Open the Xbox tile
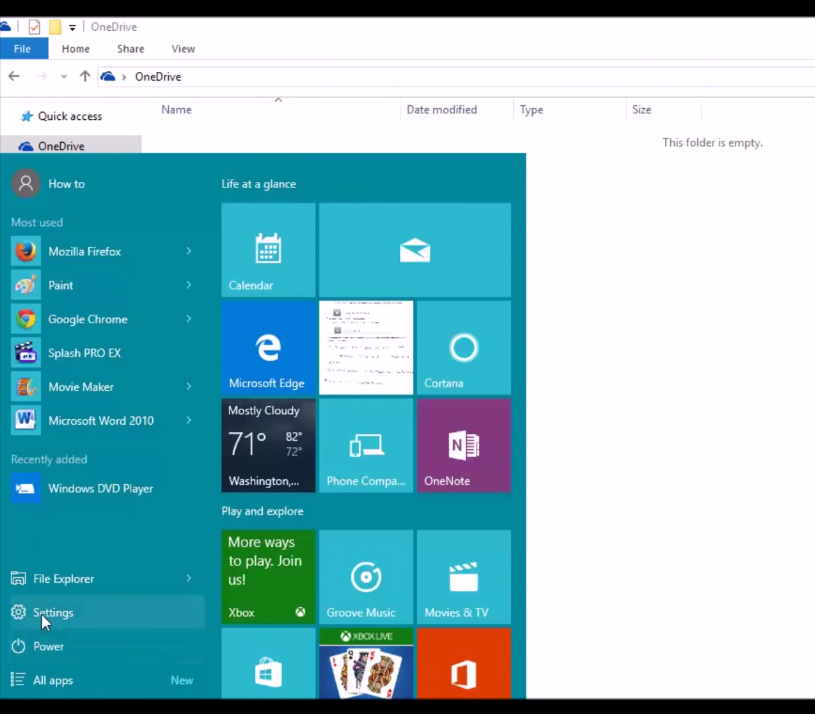Viewport: 815px width, 714px height. tap(267, 577)
